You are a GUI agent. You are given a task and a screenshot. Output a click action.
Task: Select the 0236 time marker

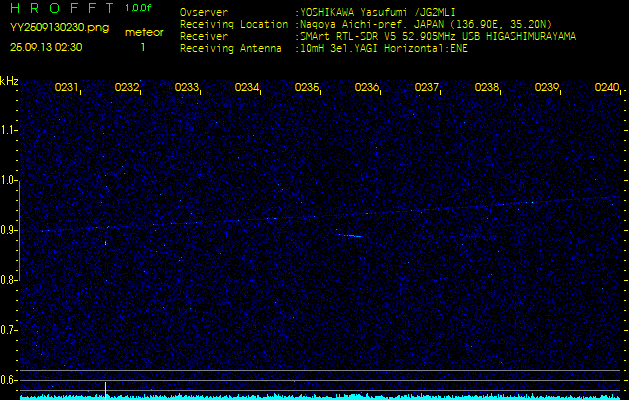click(x=367, y=88)
